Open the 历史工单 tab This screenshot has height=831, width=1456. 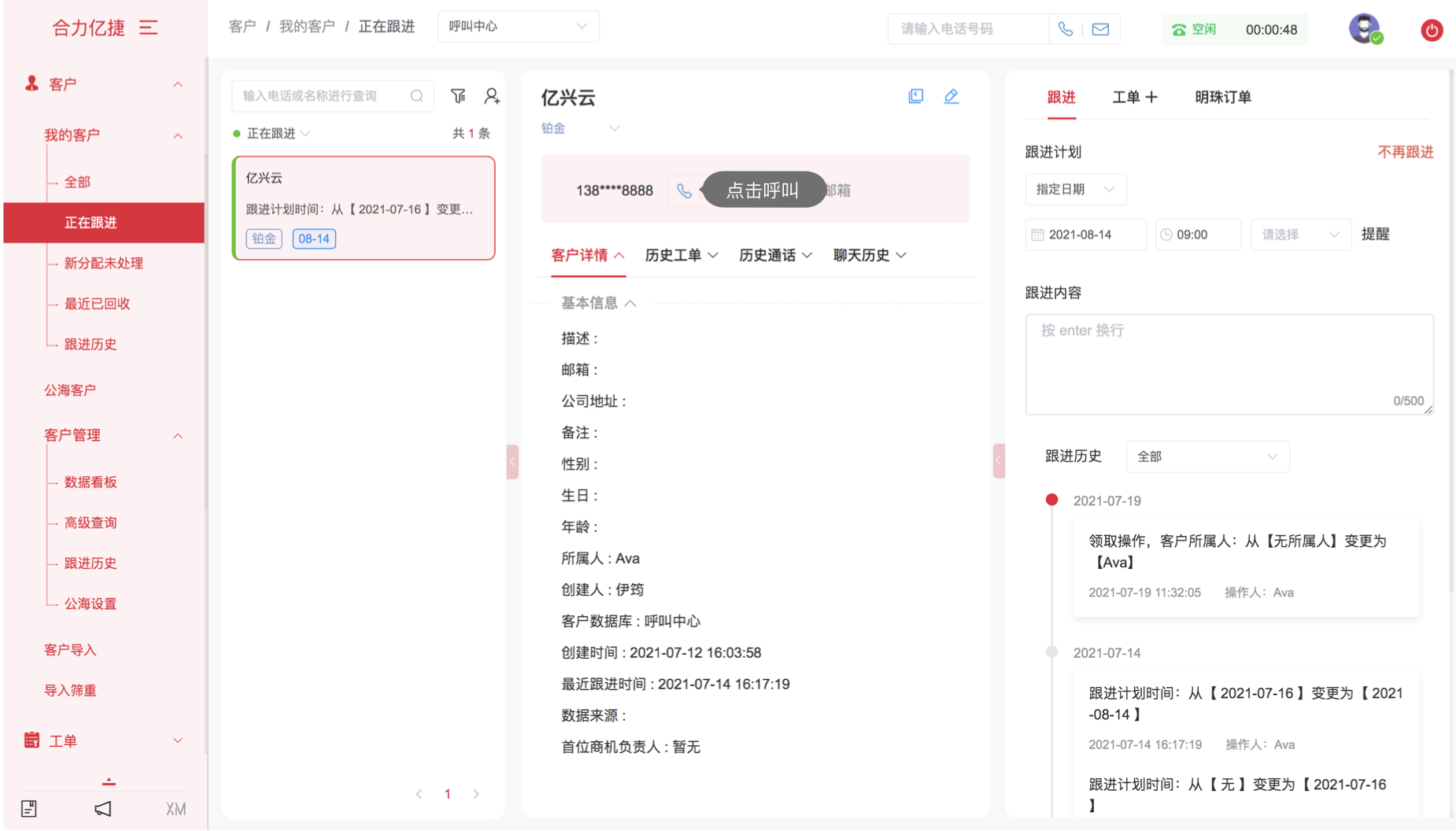click(681, 256)
